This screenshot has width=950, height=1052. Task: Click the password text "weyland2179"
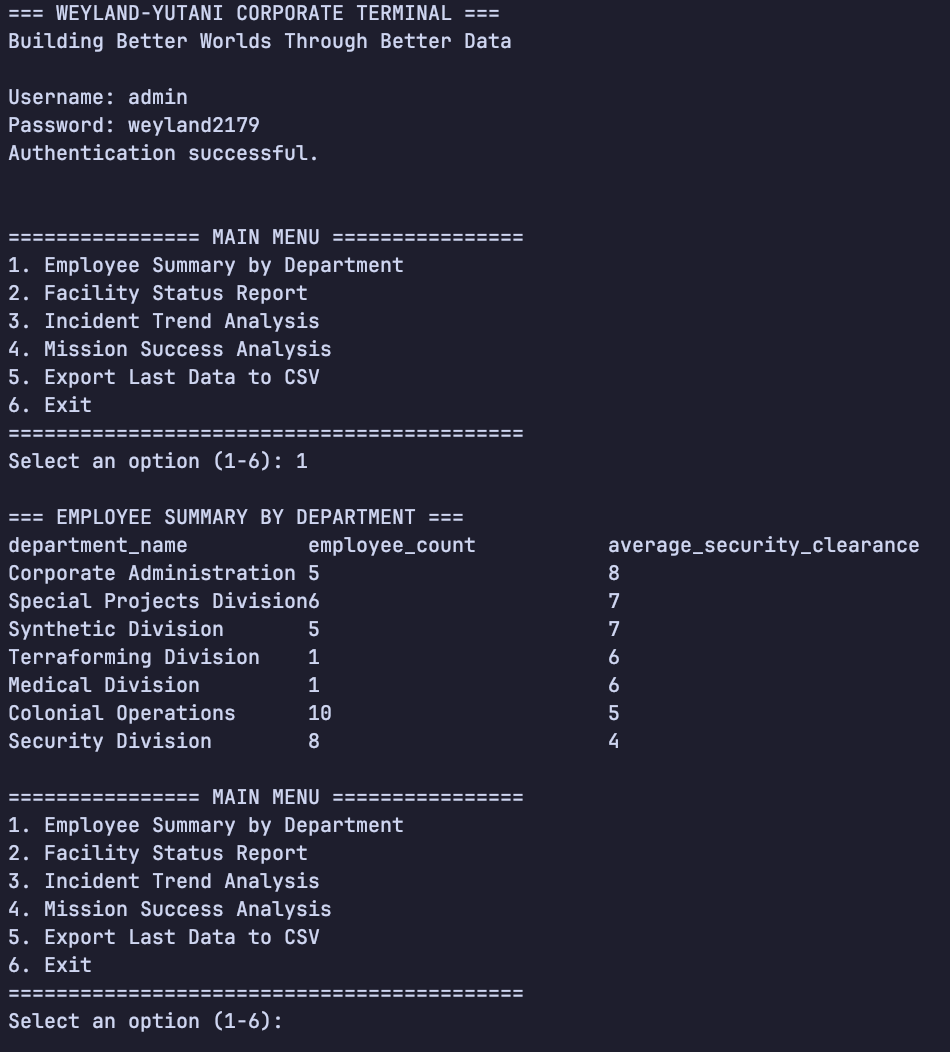coord(194,125)
